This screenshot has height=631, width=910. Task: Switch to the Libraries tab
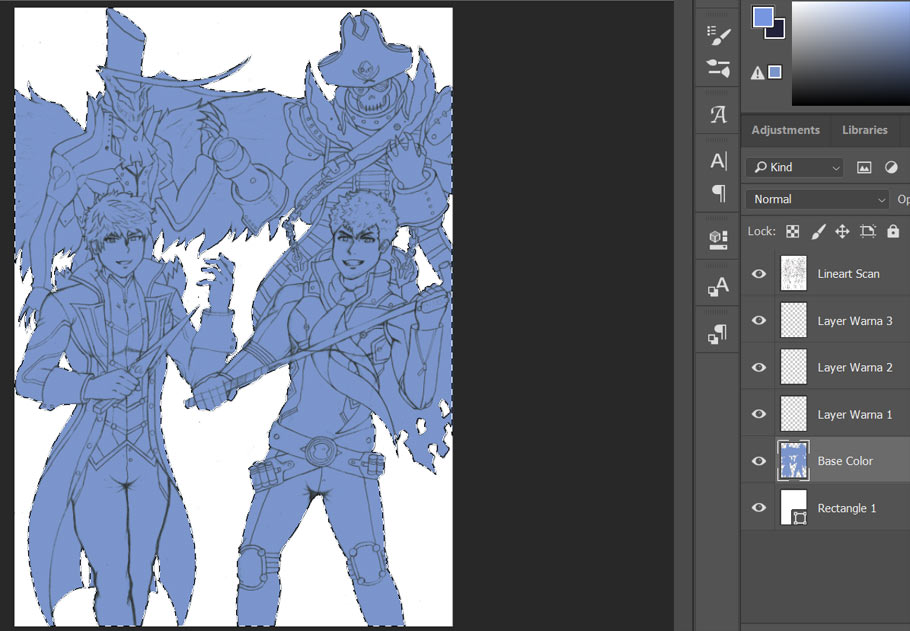(865, 130)
